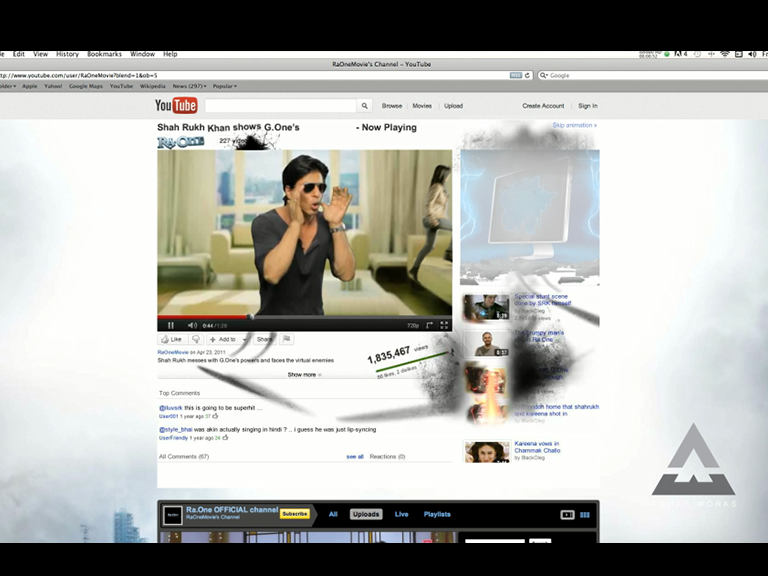Image resolution: width=768 pixels, height=576 pixels.
Task: Mute the video using the speaker icon
Action: coord(192,325)
